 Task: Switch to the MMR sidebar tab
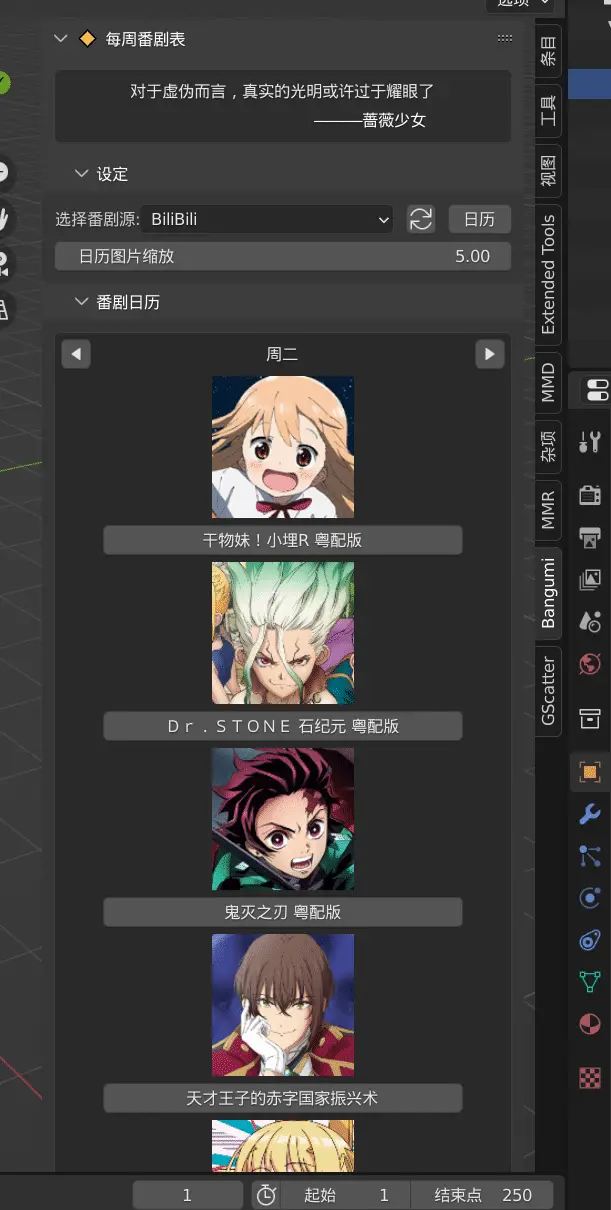(x=548, y=510)
